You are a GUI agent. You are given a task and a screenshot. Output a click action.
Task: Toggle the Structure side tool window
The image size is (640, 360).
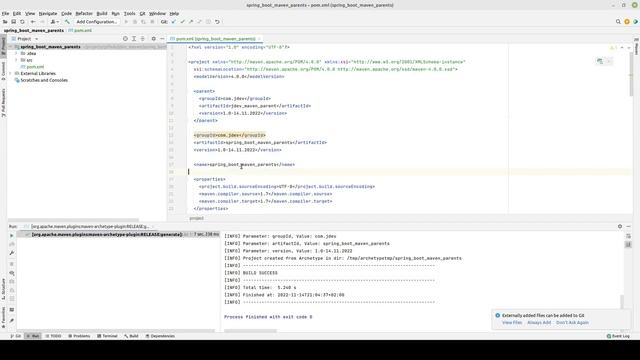click(3, 289)
